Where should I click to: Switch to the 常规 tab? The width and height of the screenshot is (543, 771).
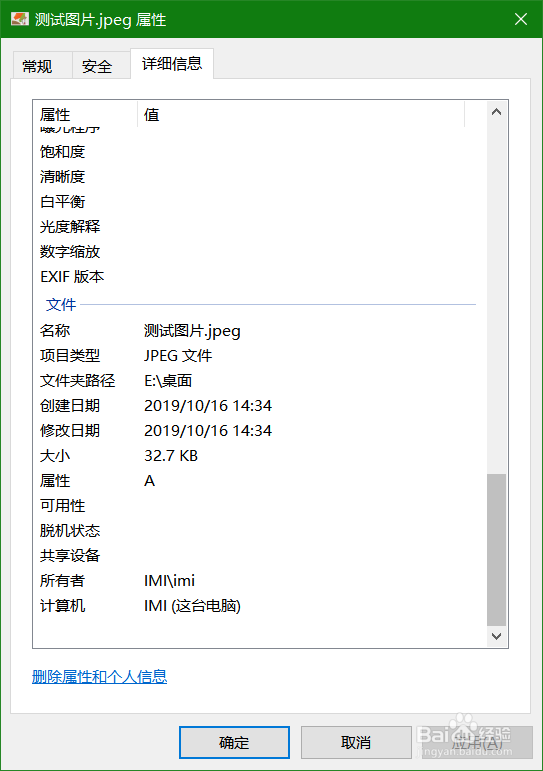[43, 65]
